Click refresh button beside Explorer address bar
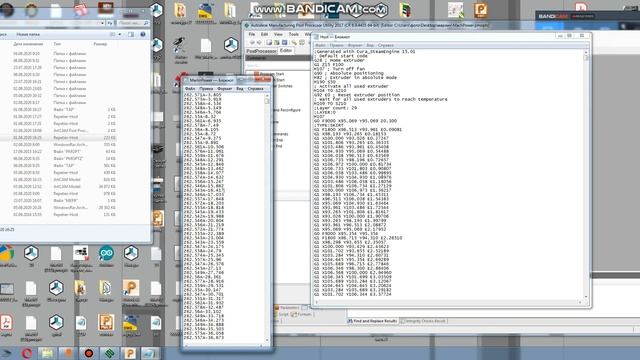This screenshot has width=640, height=360. coord(110,23)
